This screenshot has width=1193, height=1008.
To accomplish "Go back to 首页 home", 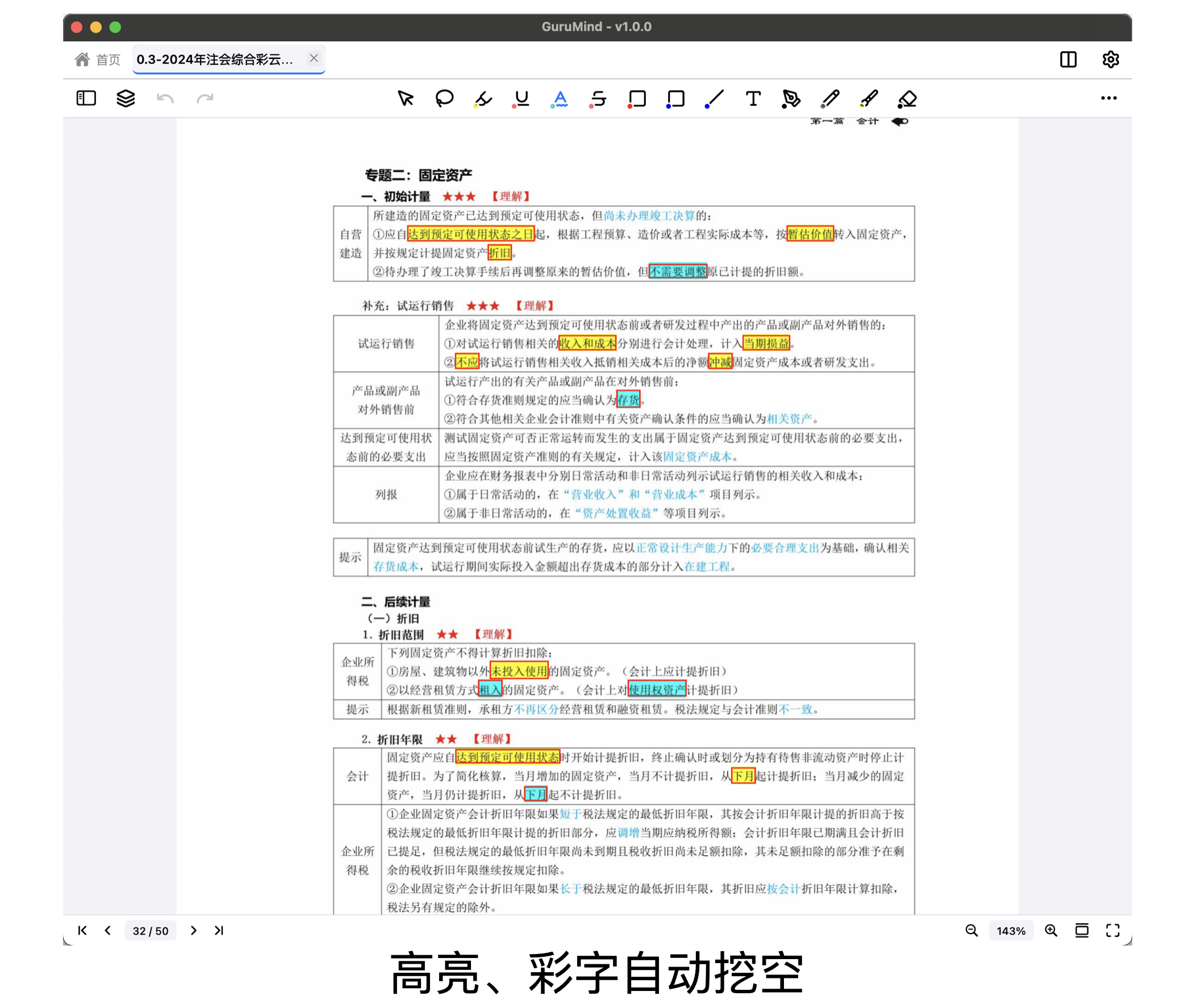I will coord(98,59).
